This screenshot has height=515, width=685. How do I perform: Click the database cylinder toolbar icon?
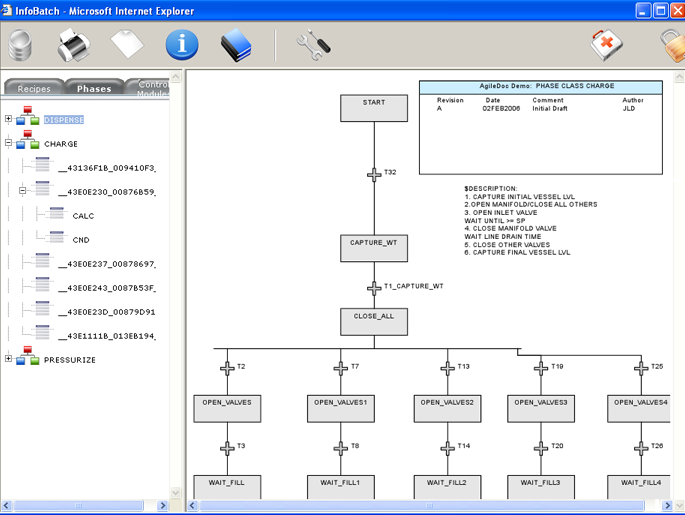click(21, 45)
